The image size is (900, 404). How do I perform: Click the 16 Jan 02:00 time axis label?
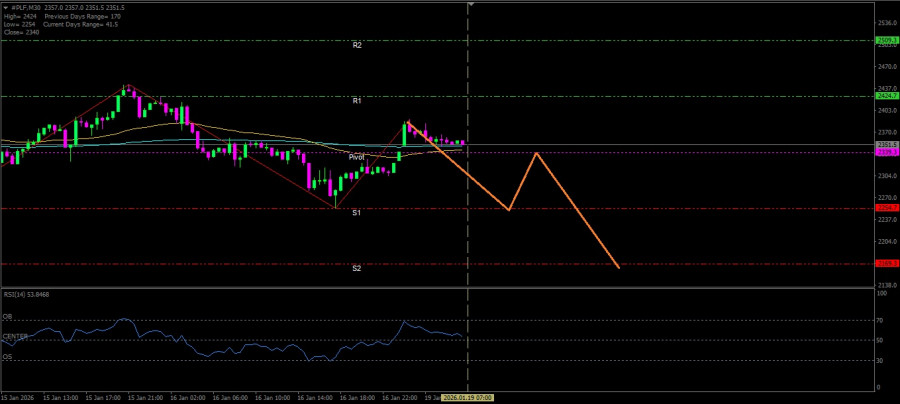click(188, 398)
